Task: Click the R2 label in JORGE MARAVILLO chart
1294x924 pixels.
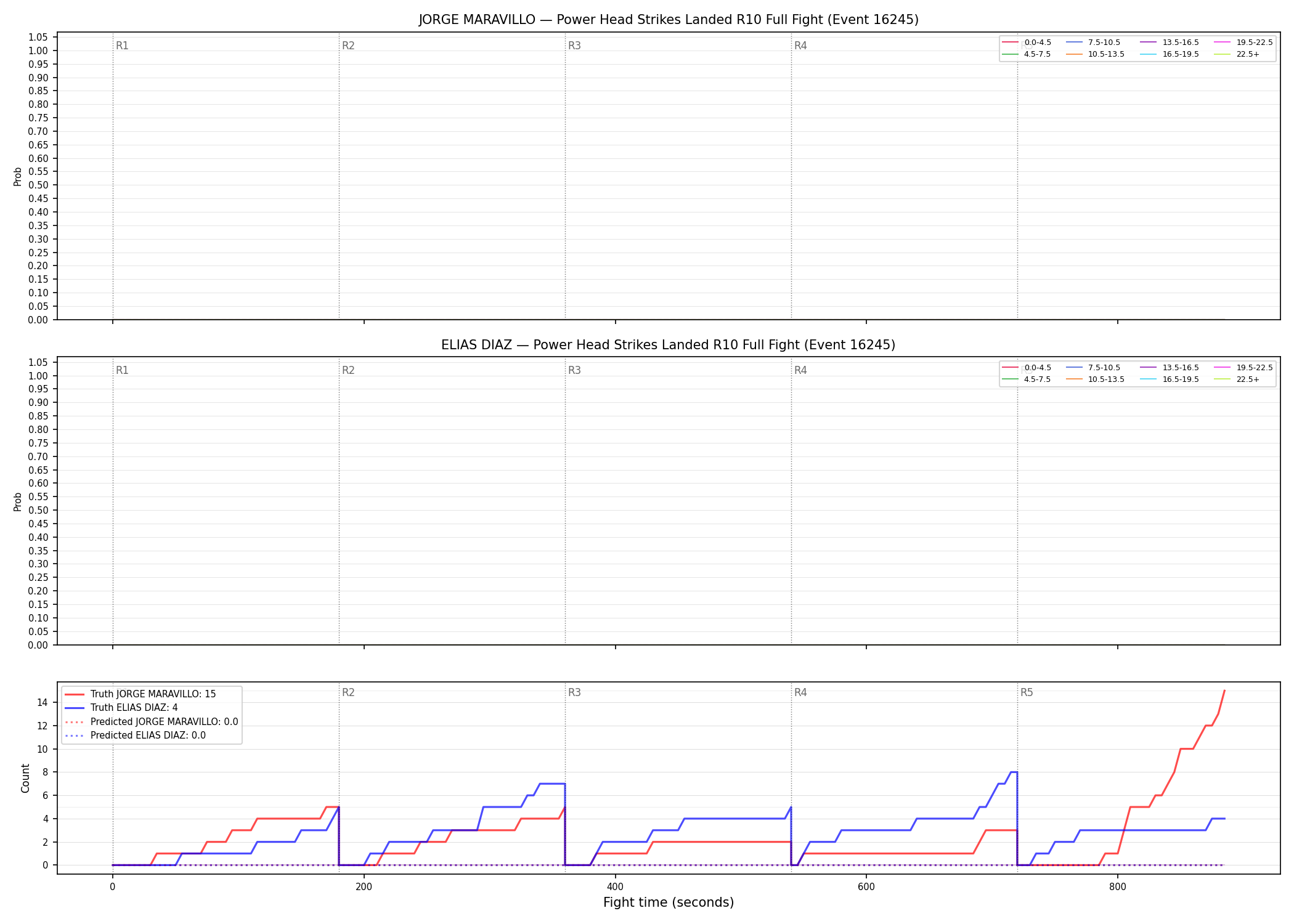Action: [348, 46]
